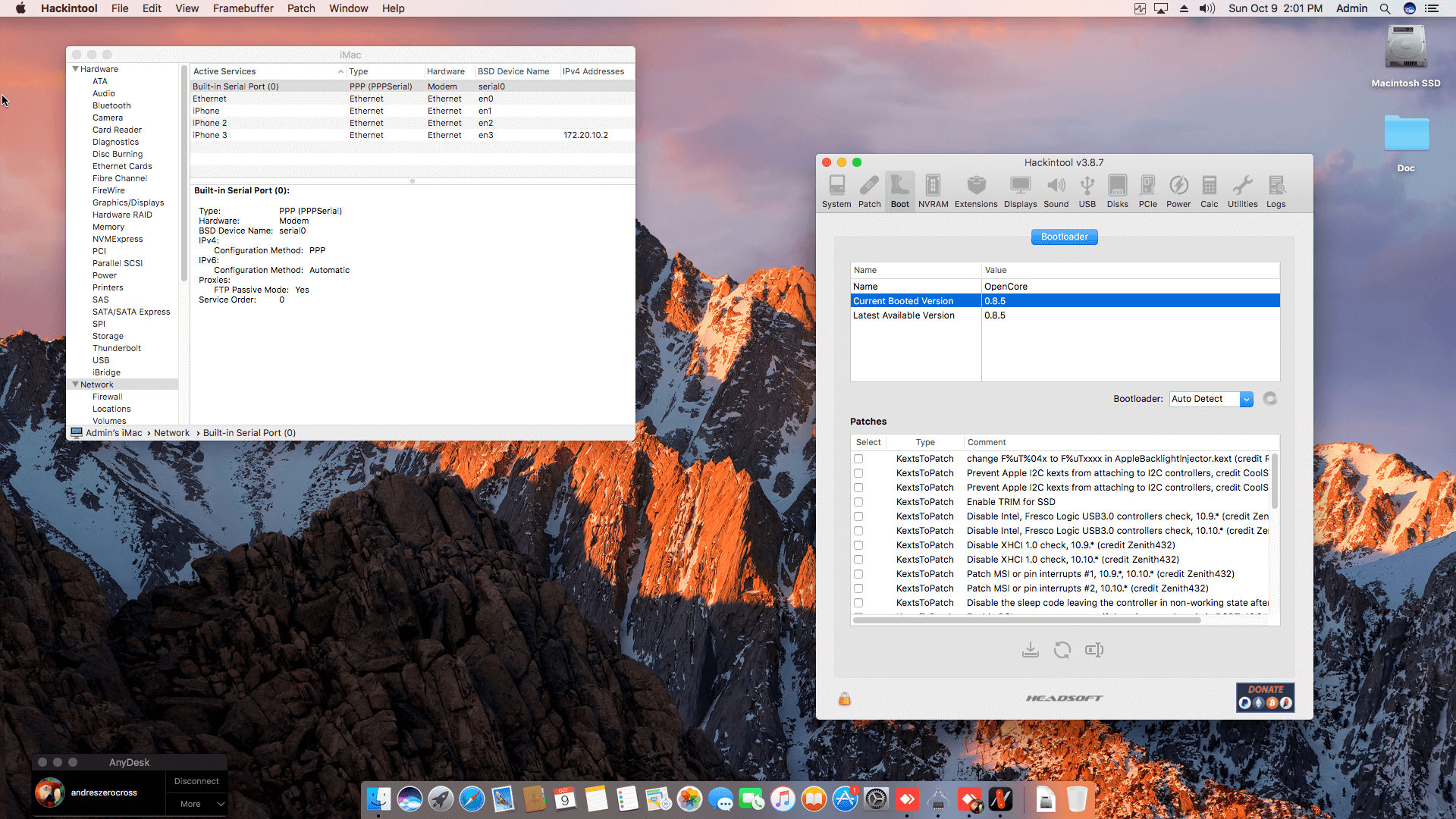The width and height of the screenshot is (1456, 819).
Task: Check the Enable TRIM for SSD checkbox
Action: [x=858, y=502]
